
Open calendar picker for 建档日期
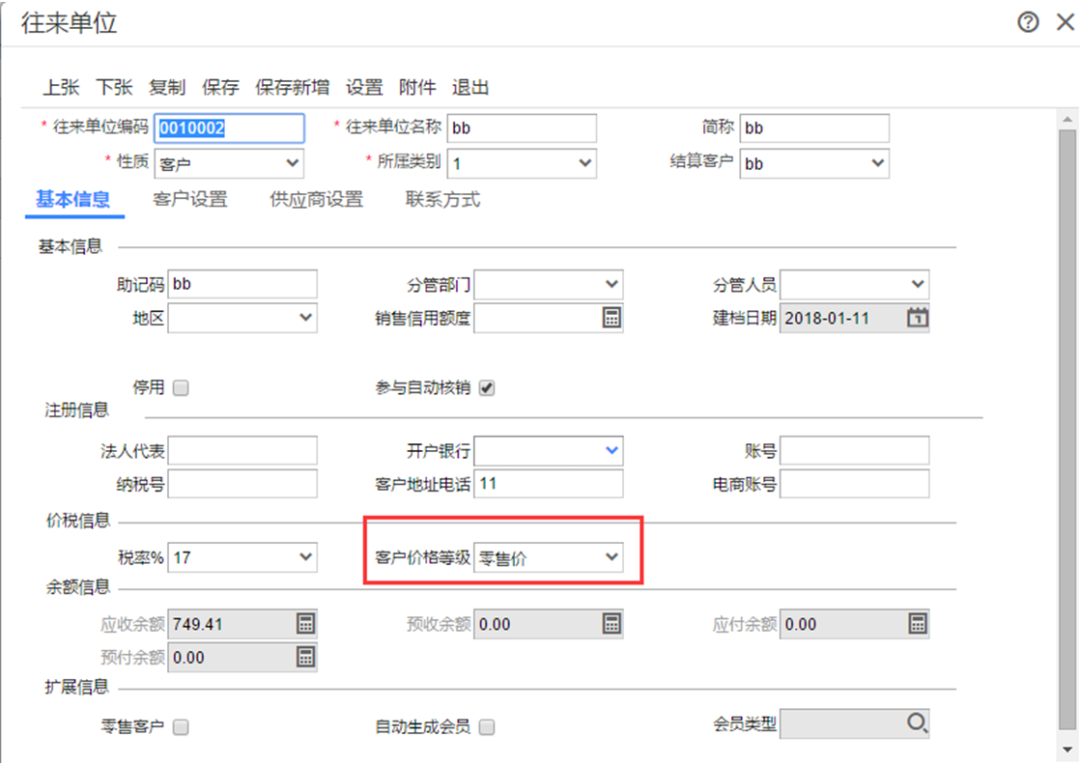pos(917,317)
